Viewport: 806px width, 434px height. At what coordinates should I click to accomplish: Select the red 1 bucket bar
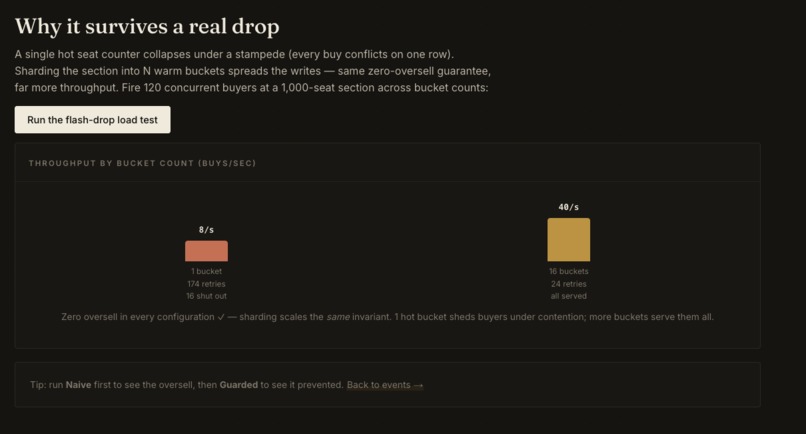click(x=207, y=251)
